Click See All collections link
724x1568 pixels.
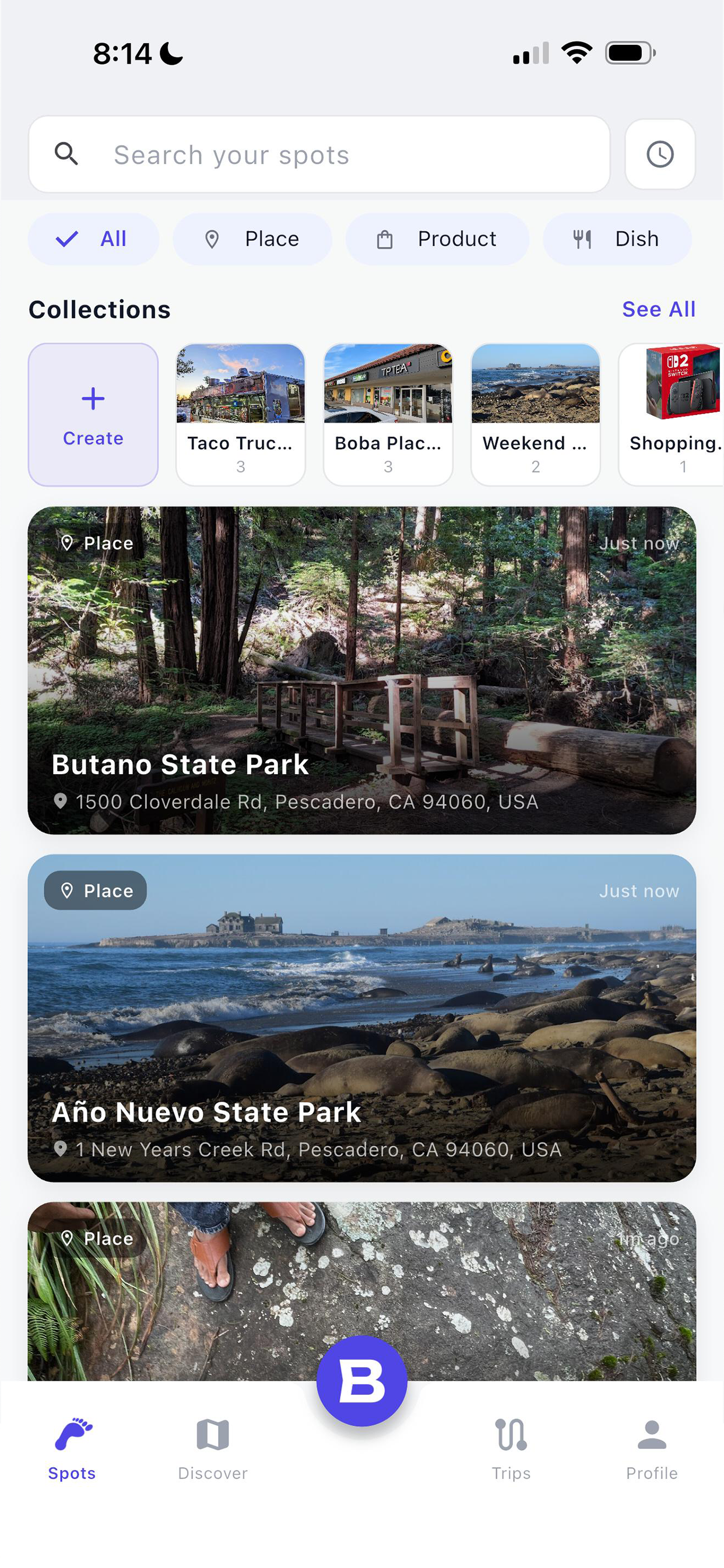point(658,309)
